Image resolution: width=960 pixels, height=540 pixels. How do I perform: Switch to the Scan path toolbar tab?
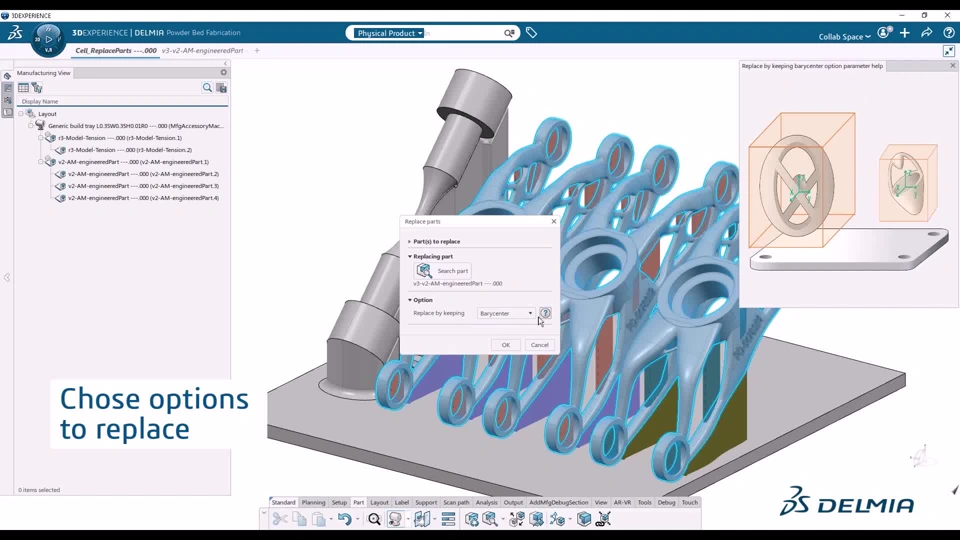click(456, 503)
